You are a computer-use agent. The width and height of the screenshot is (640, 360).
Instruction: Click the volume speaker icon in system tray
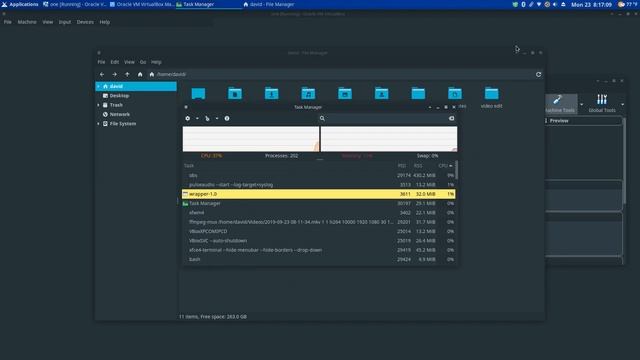pos(555,4)
